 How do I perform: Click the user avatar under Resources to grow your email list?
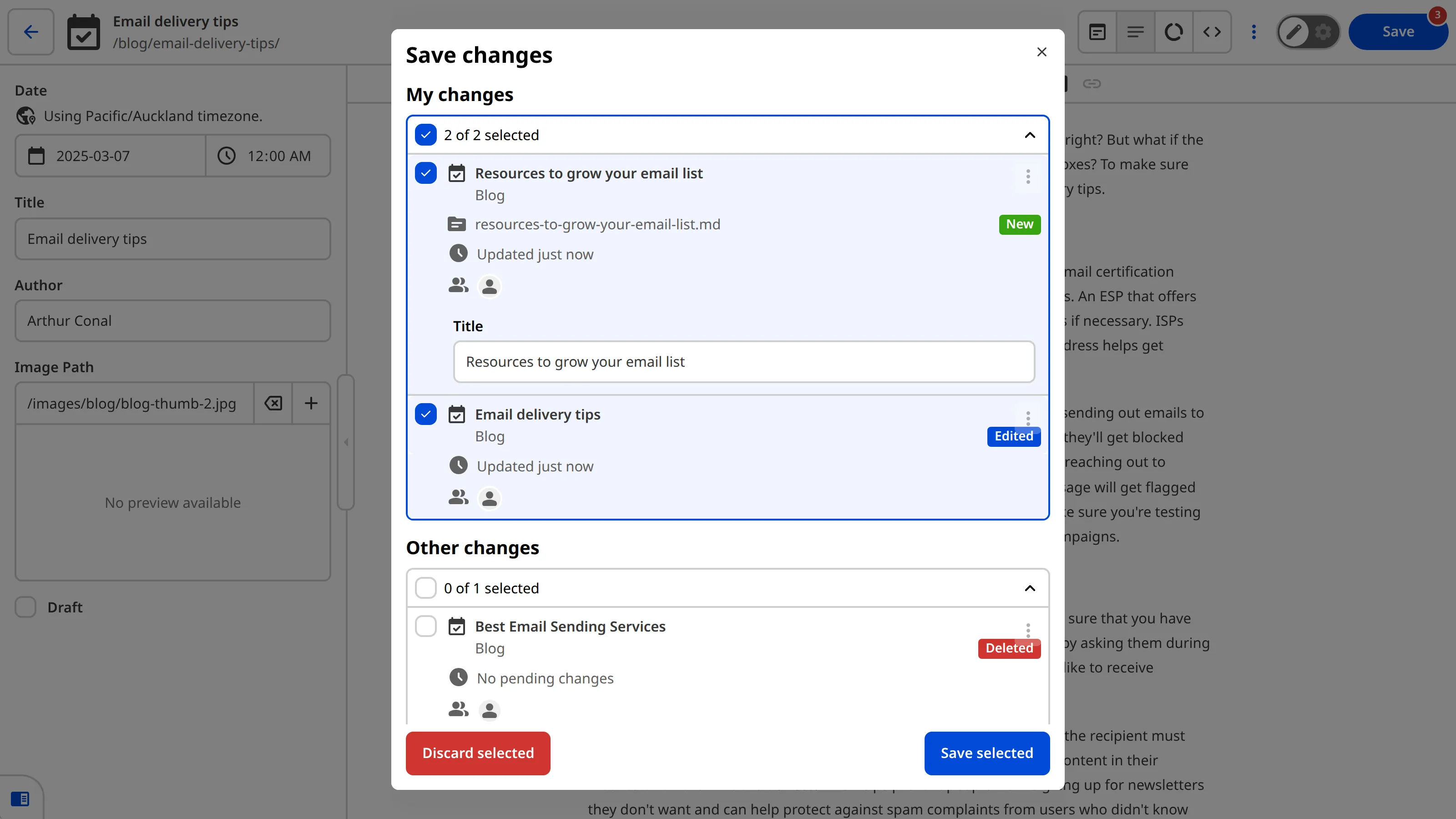click(x=490, y=287)
